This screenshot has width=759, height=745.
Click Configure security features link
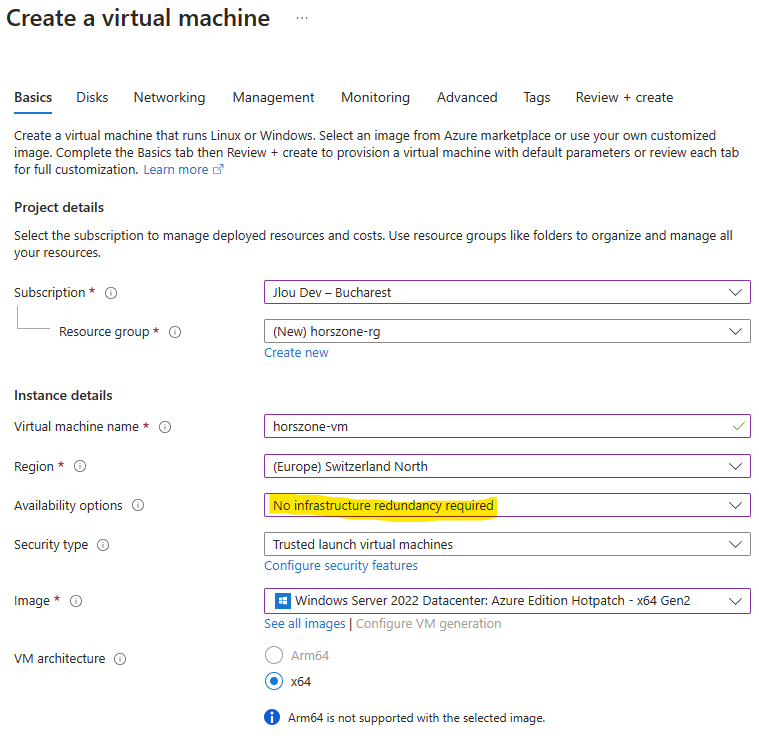(341, 566)
